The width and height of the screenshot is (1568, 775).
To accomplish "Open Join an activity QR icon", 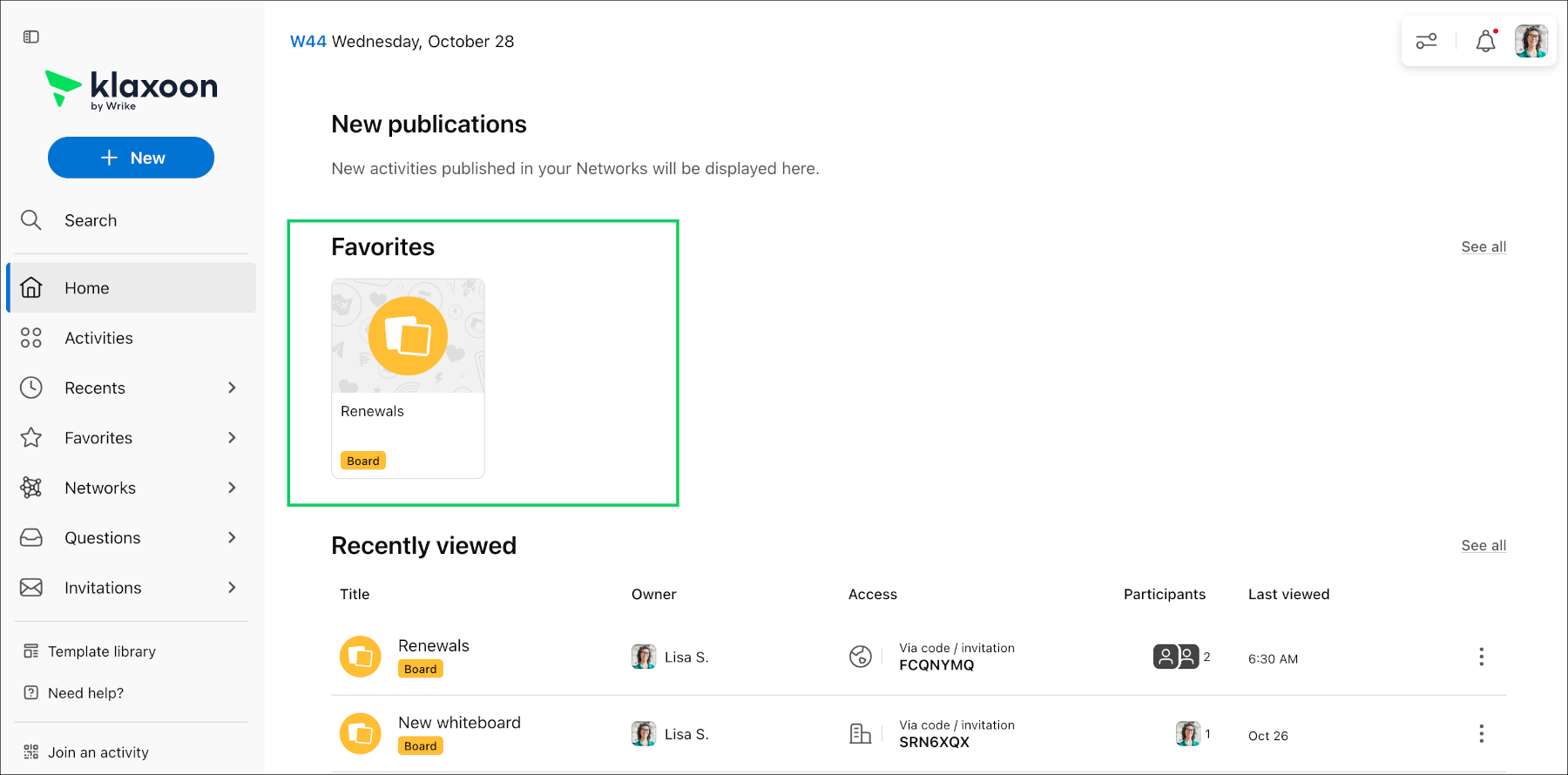I will 31,751.
